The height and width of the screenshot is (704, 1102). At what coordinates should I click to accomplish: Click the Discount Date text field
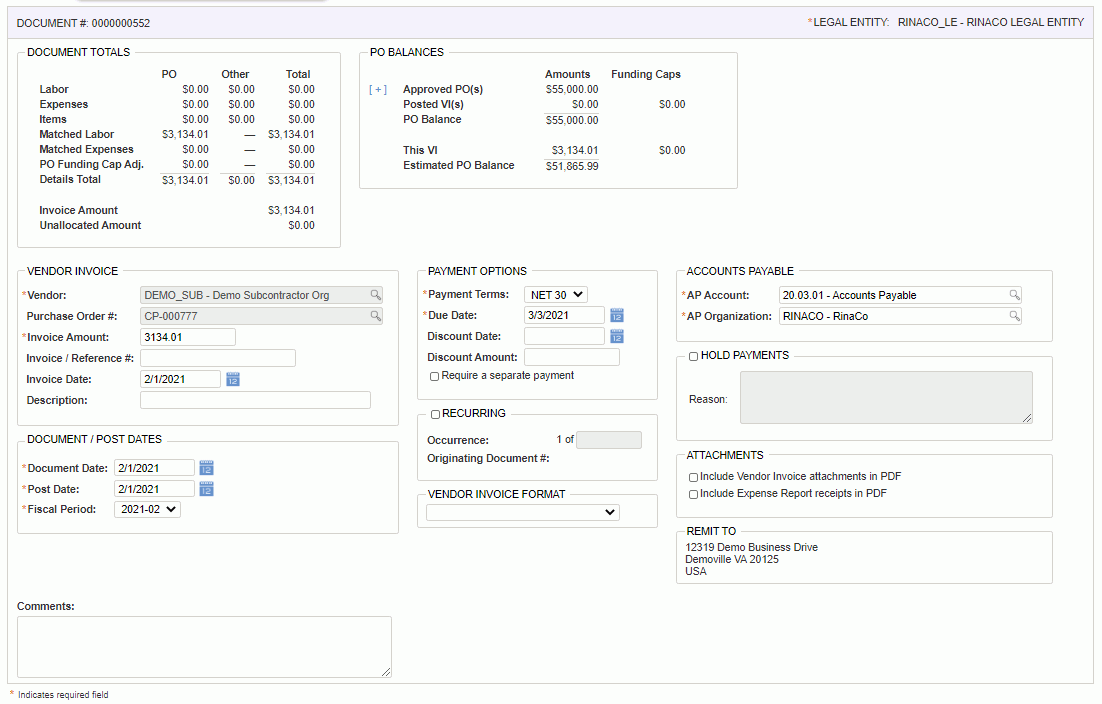[564, 337]
